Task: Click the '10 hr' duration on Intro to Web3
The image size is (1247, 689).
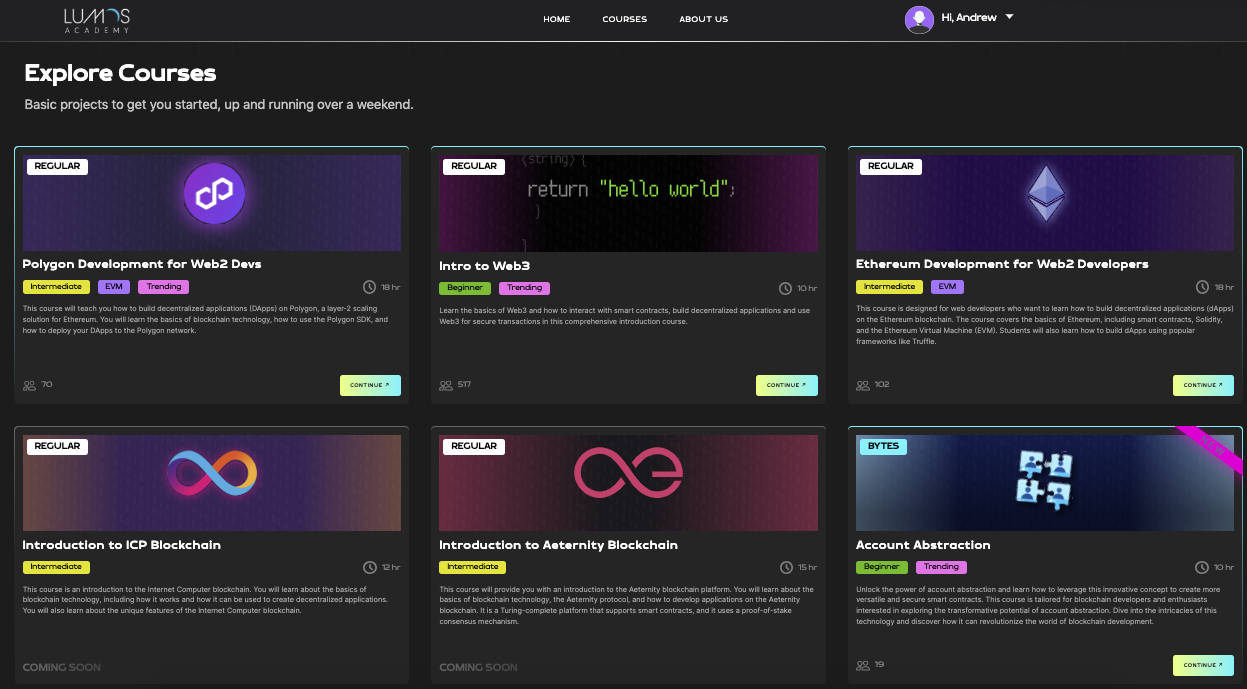Action: pos(807,289)
